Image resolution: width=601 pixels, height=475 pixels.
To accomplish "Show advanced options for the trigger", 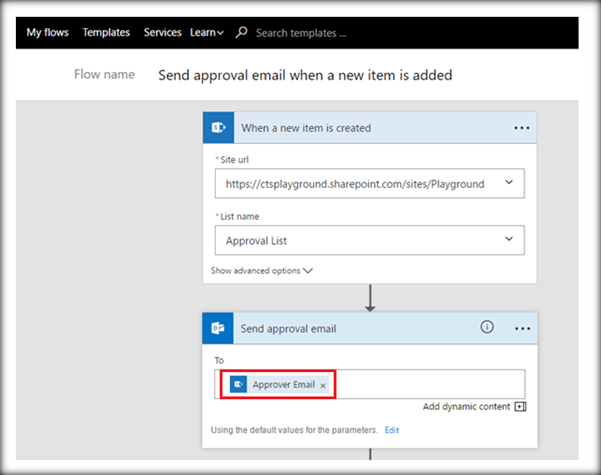I will [262, 270].
